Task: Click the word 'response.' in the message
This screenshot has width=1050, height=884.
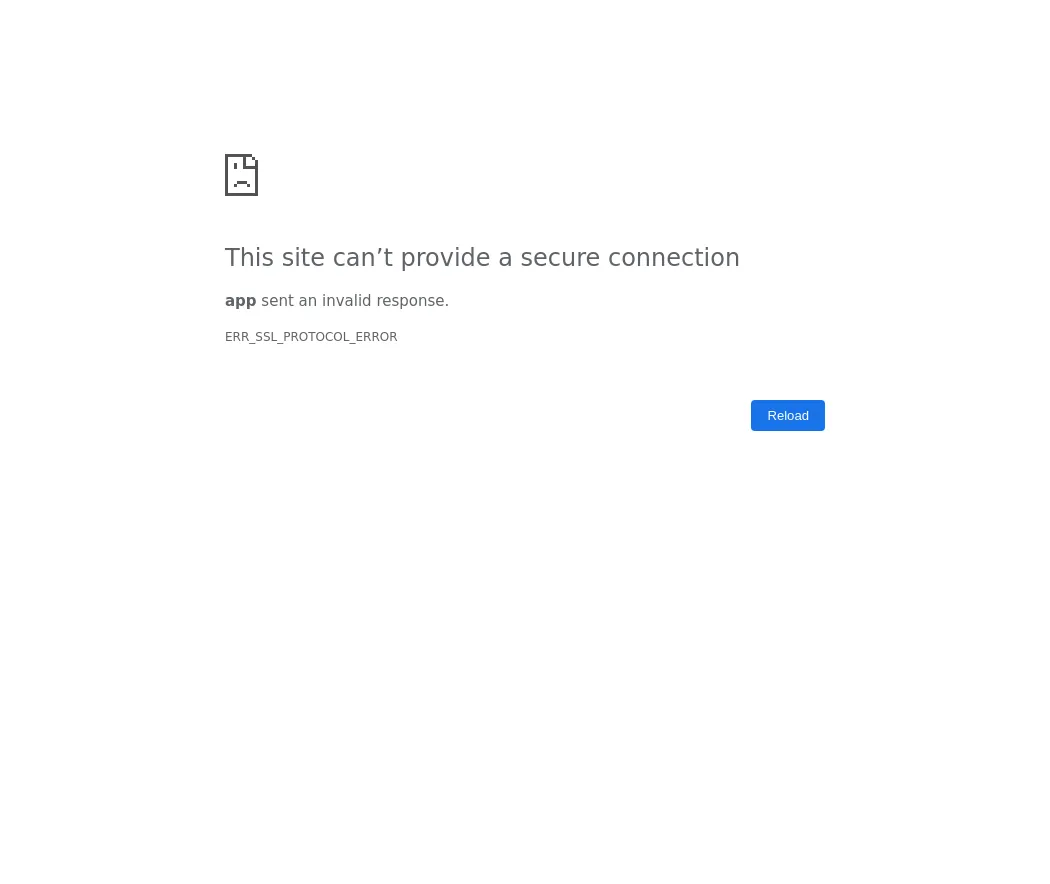Action: [x=412, y=301]
